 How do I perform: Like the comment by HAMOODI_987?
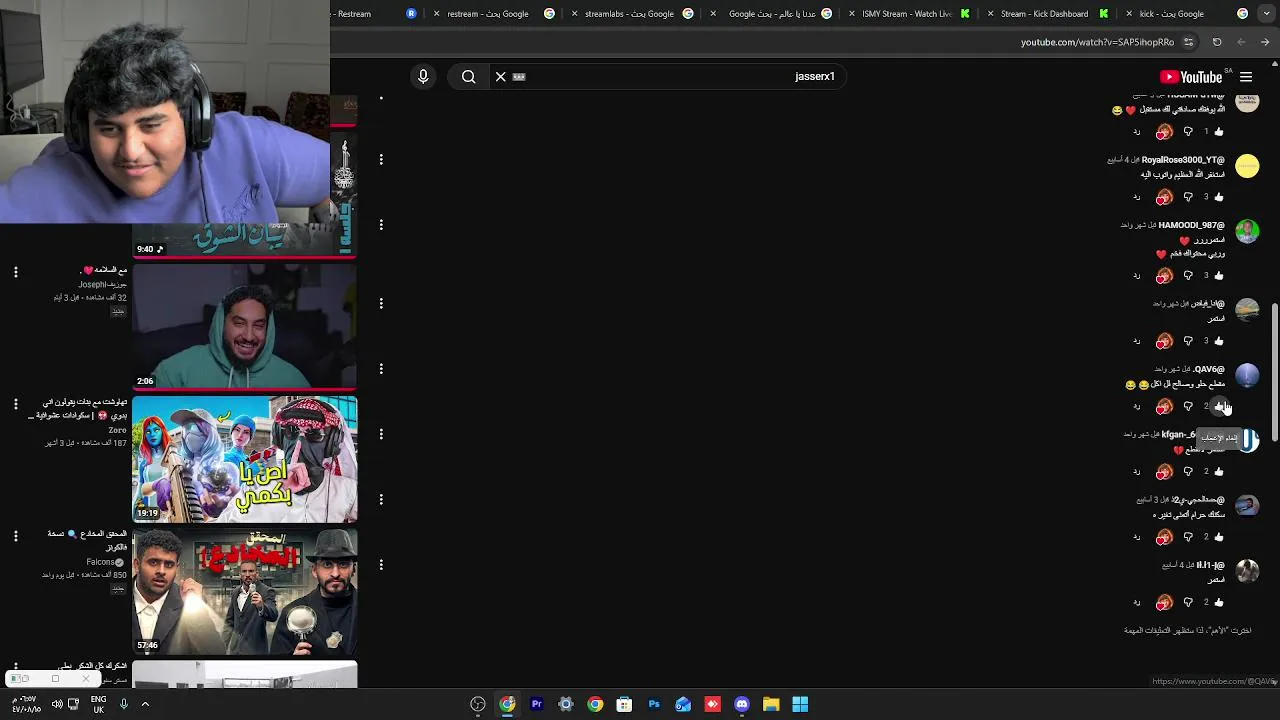pyautogui.click(x=1218, y=275)
